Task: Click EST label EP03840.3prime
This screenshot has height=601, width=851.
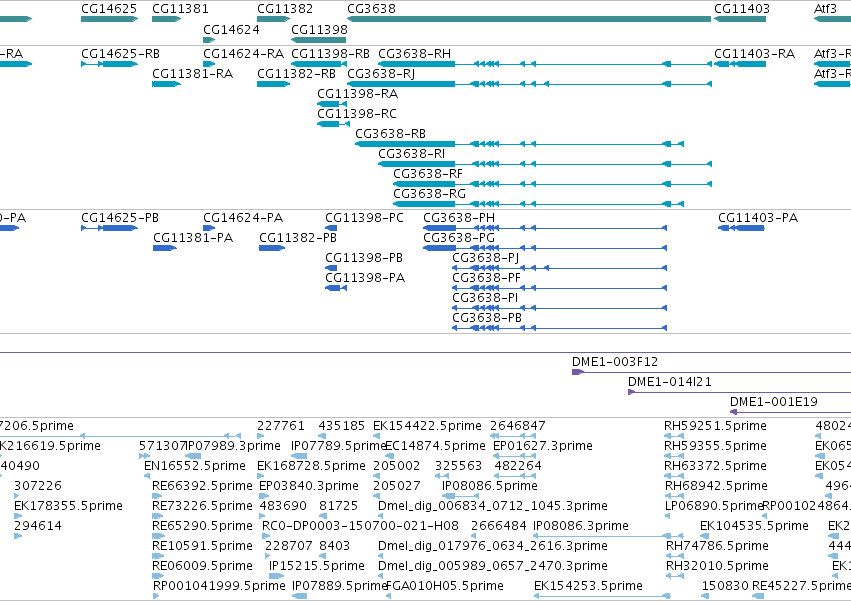Action: 309,486
